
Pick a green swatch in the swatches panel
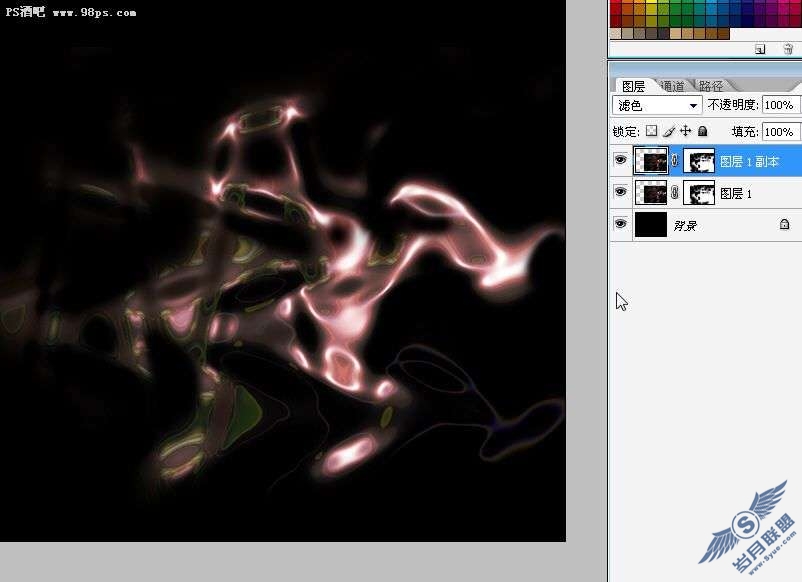(676, 9)
